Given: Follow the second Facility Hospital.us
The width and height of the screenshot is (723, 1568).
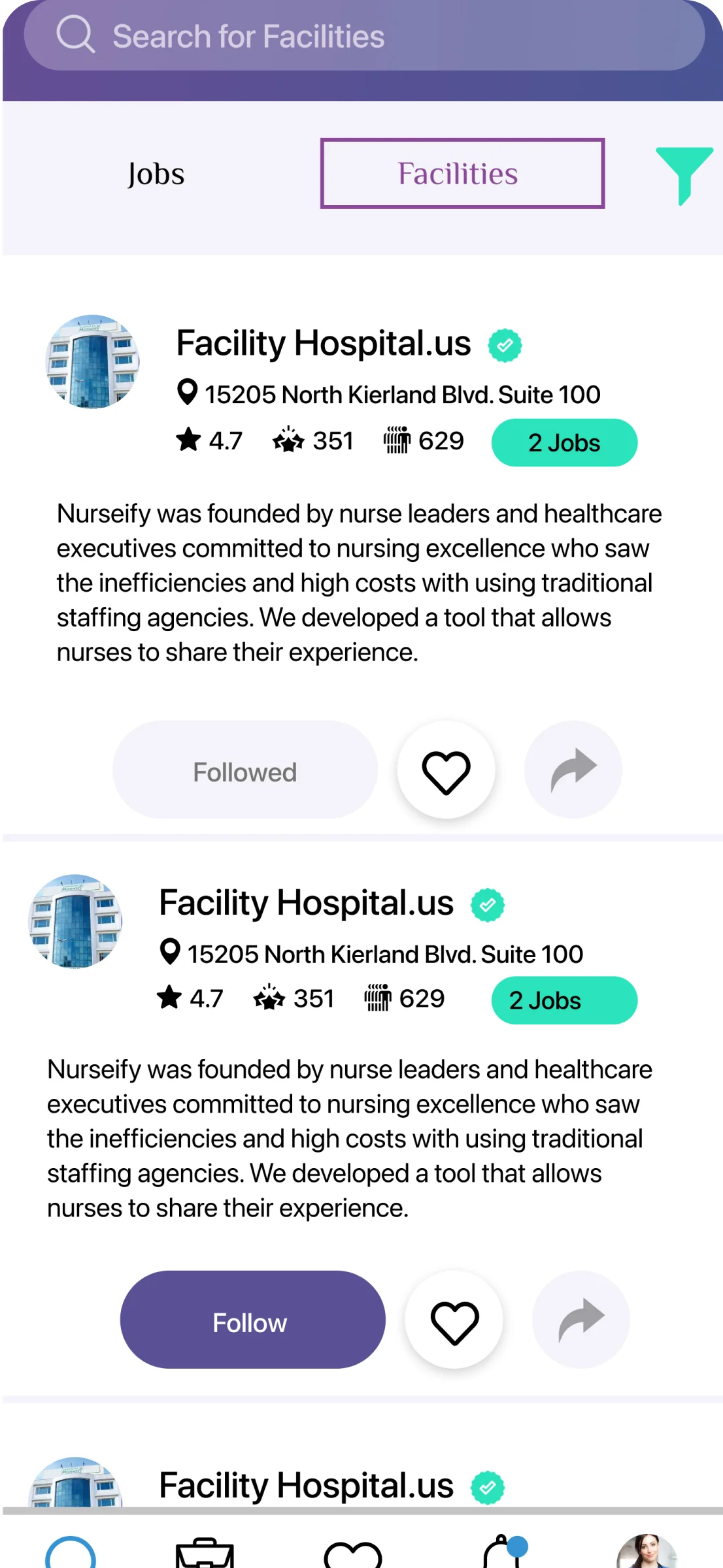Looking at the screenshot, I should [x=252, y=1320].
